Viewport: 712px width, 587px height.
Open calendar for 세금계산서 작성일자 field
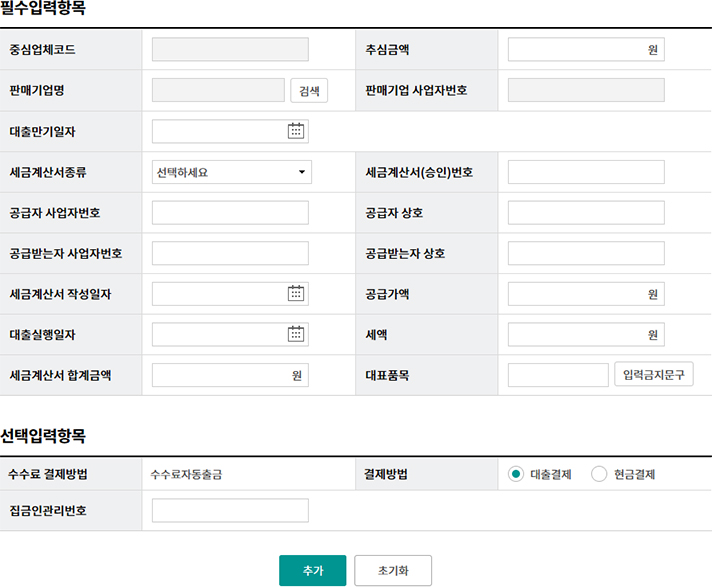(x=296, y=293)
